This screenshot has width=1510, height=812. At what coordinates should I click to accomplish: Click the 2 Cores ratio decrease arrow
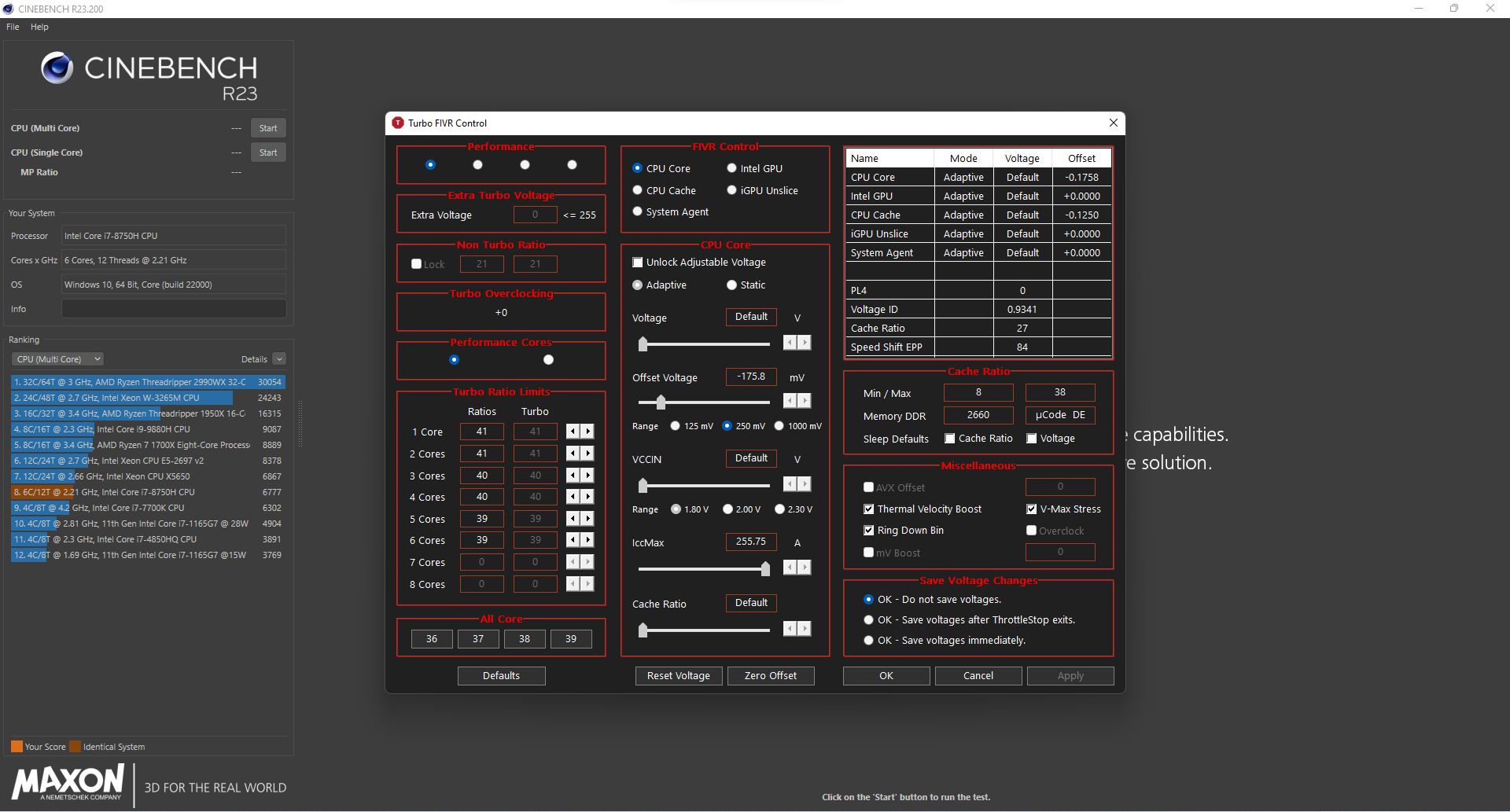(573, 454)
